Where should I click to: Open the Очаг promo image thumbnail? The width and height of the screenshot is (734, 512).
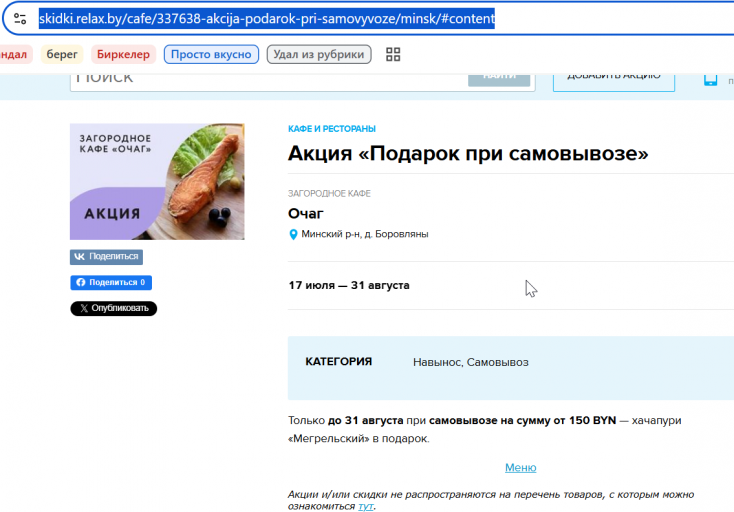pyautogui.click(x=157, y=182)
